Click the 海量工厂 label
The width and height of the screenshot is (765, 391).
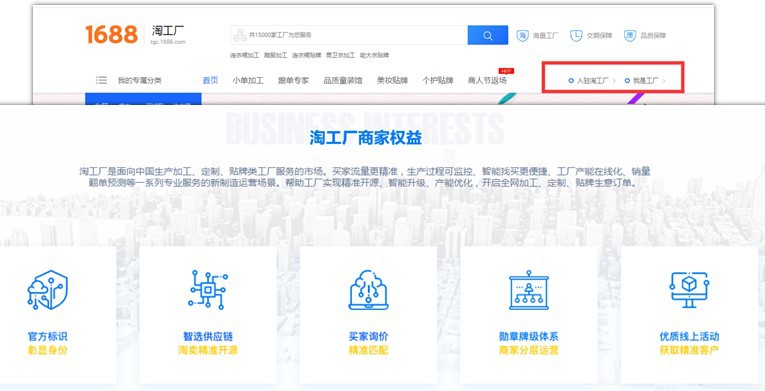[x=545, y=35]
